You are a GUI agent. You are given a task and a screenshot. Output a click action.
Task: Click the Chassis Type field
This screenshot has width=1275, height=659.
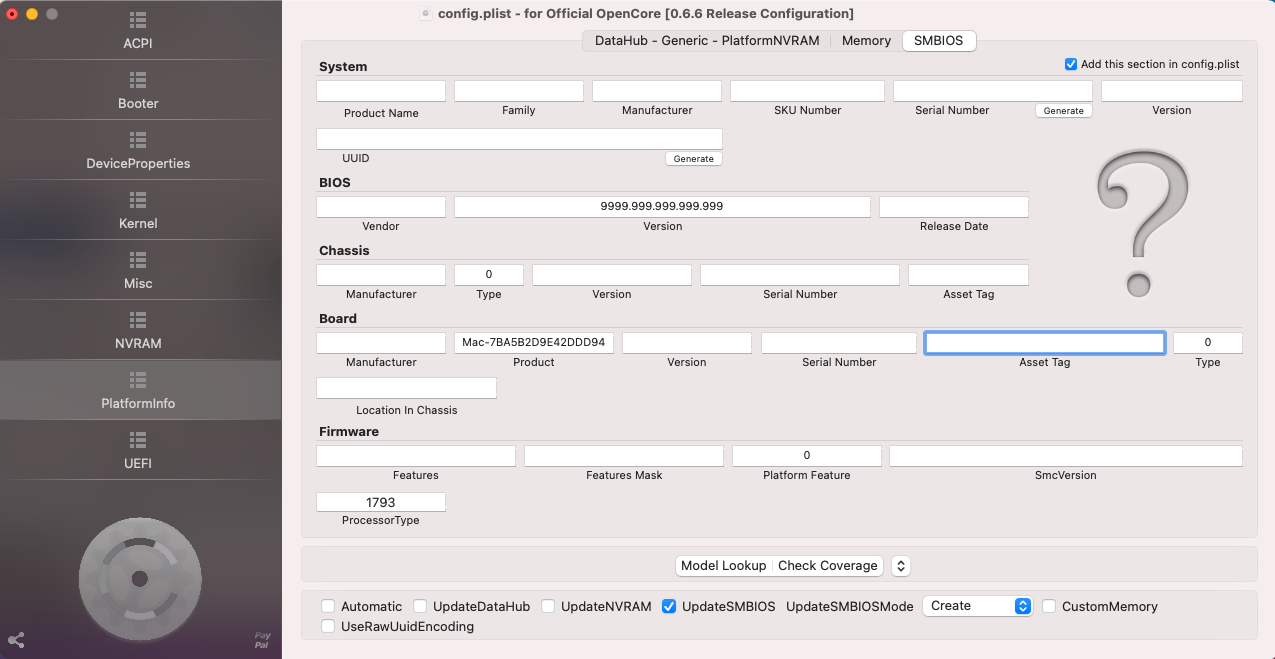pos(489,275)
